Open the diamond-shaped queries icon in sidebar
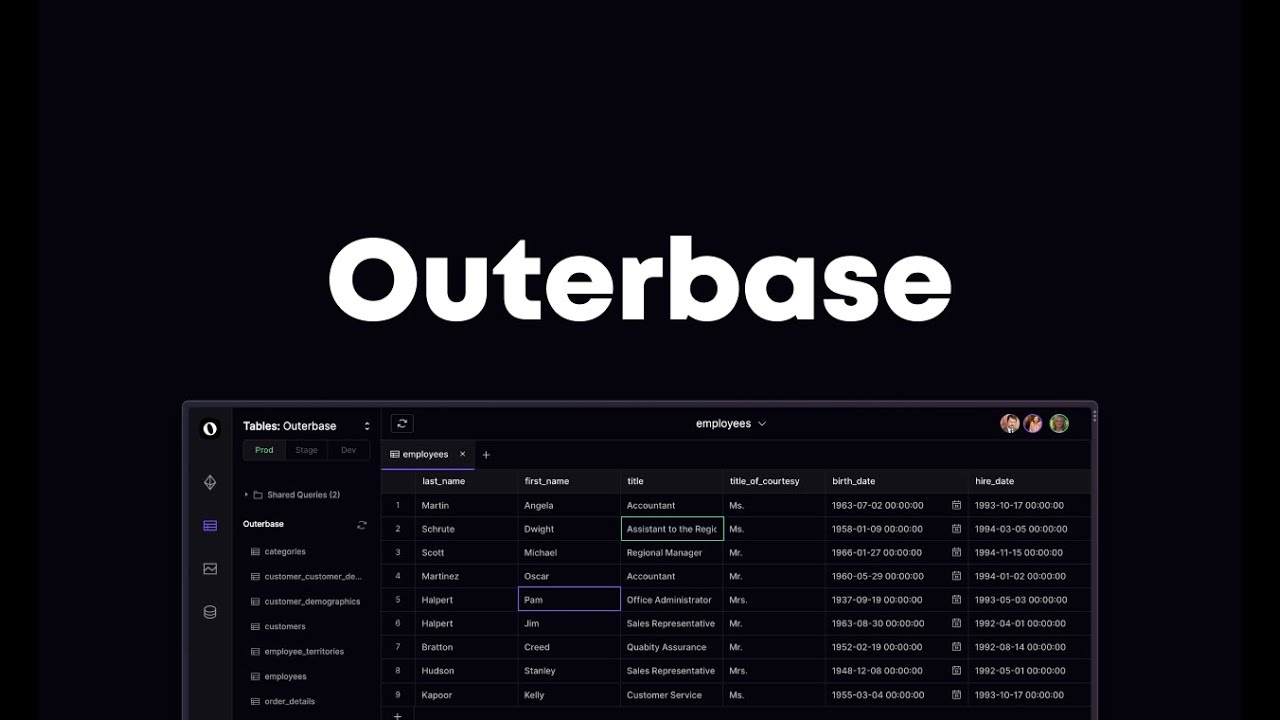 tap(210, 482)
